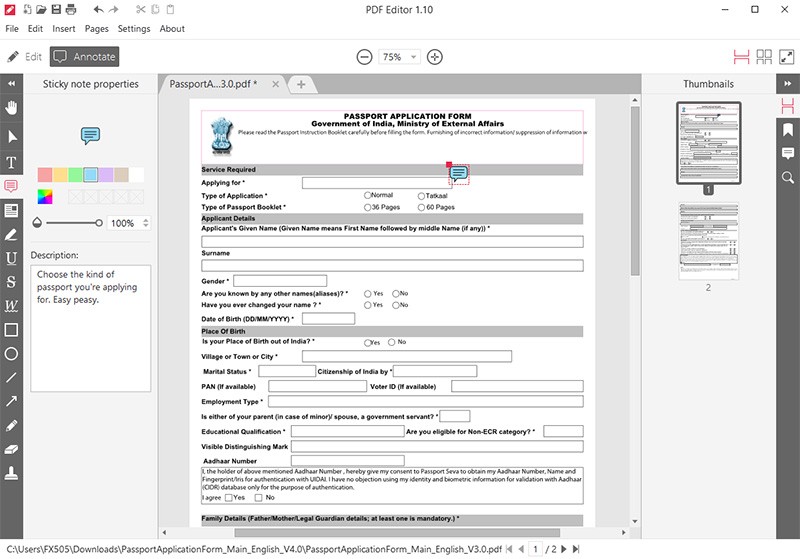Enter full screen view
This screenshot has width=800, height=559.
(x=787, y=57)
